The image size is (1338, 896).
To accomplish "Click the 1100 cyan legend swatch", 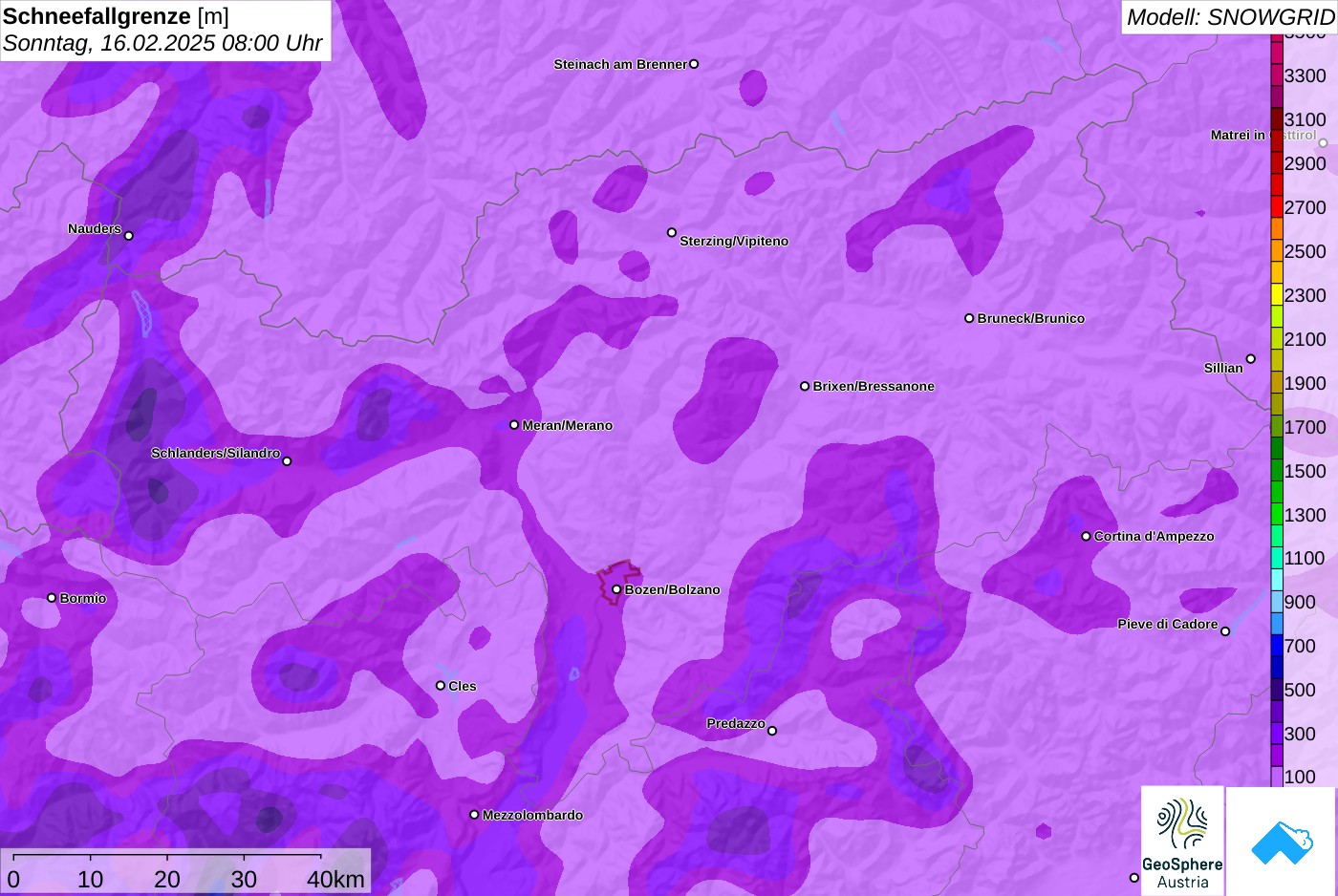I will coord(1277,558).
